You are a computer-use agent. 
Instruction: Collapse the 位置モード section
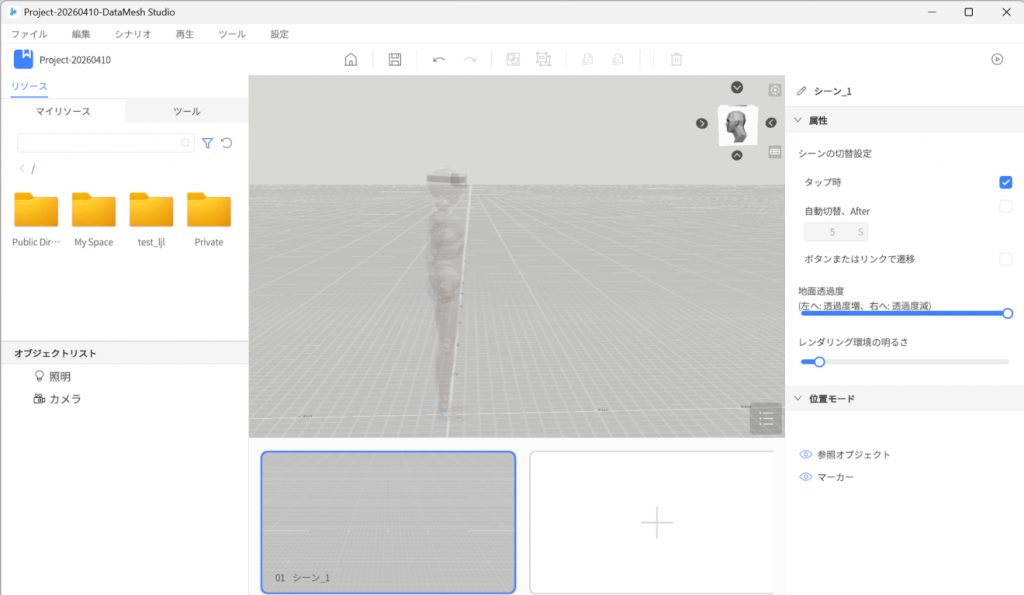pyautogui.click(x=798, y=398)
